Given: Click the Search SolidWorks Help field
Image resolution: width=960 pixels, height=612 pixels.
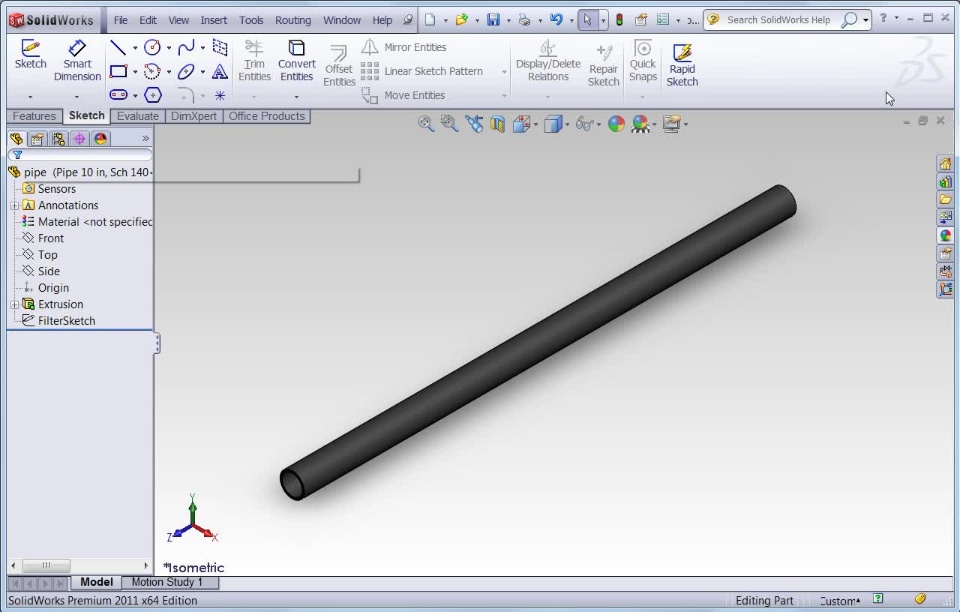Looking at the screenshot, I should 778,20.
